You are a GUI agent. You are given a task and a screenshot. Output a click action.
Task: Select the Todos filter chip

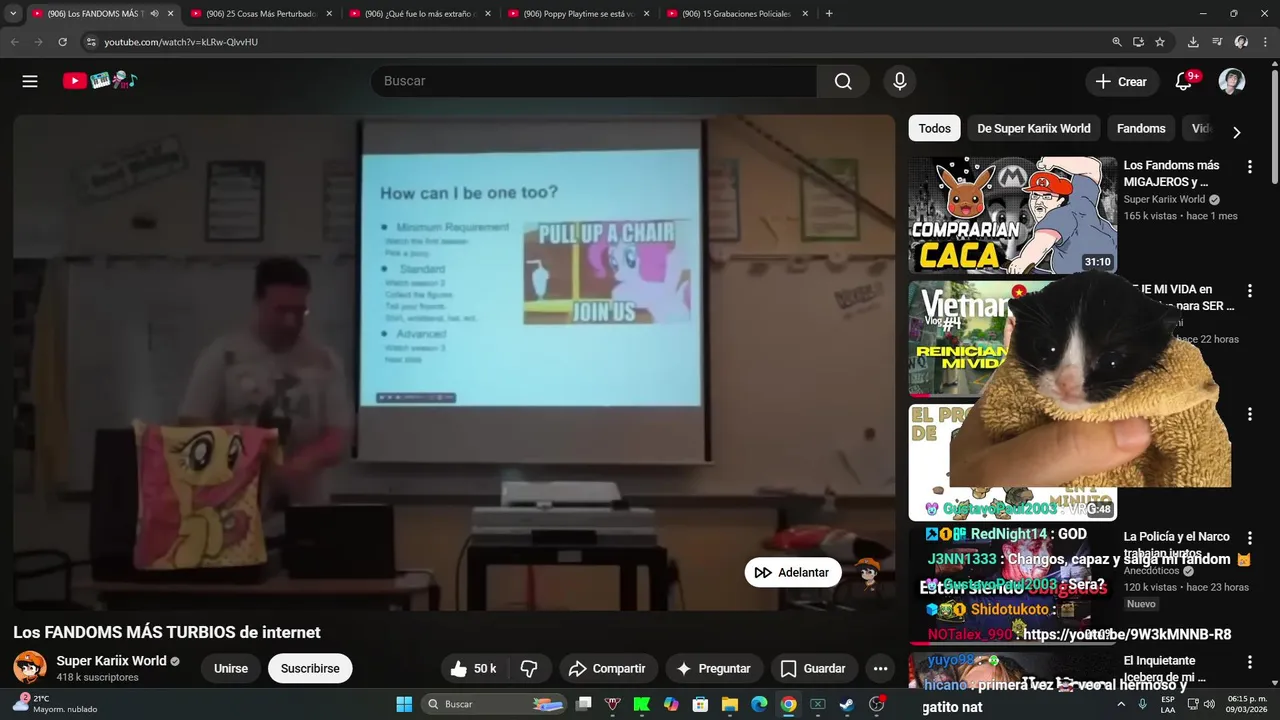(x=934, y=128)
